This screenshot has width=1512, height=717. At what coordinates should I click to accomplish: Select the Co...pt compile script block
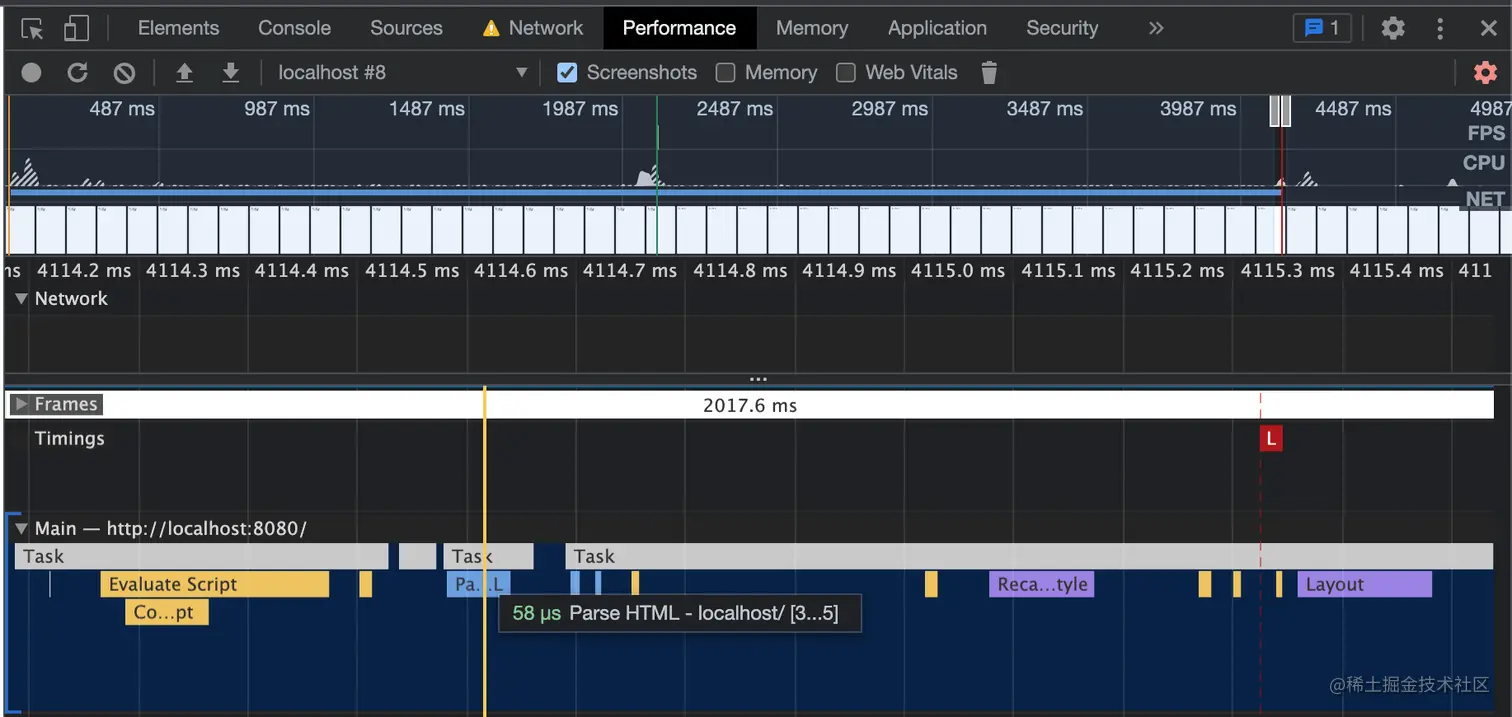click(167, 613)
